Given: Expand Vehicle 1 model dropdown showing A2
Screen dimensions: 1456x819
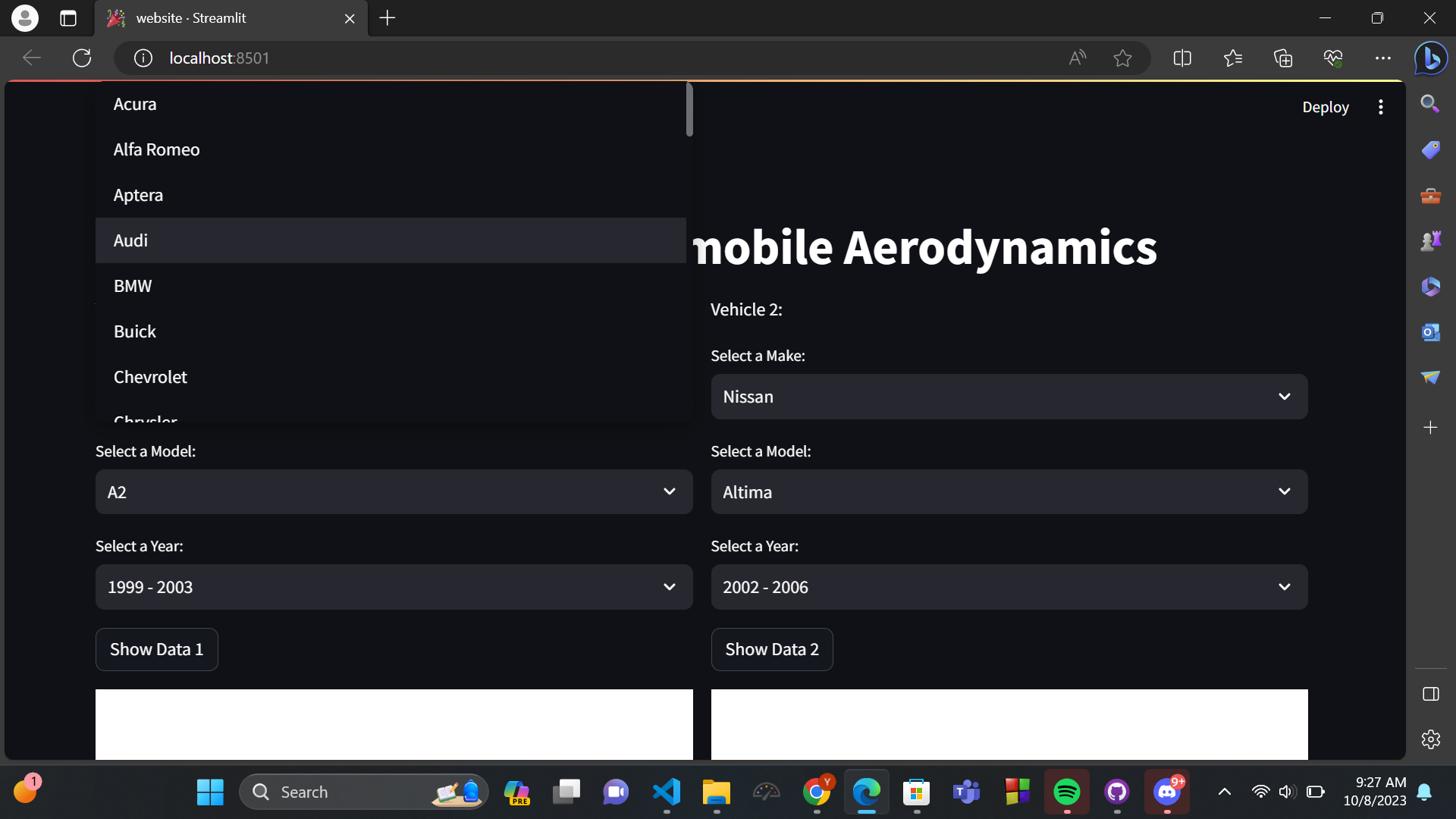Looking at the screenshot, I should (x=394, y=492).
